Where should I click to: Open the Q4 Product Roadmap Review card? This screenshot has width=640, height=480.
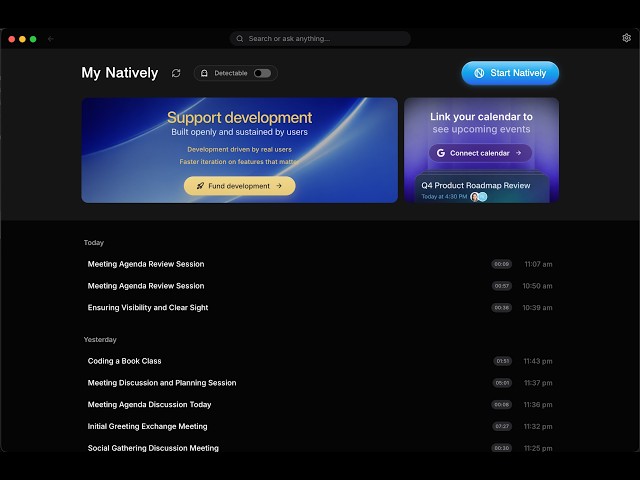[482, 189]
